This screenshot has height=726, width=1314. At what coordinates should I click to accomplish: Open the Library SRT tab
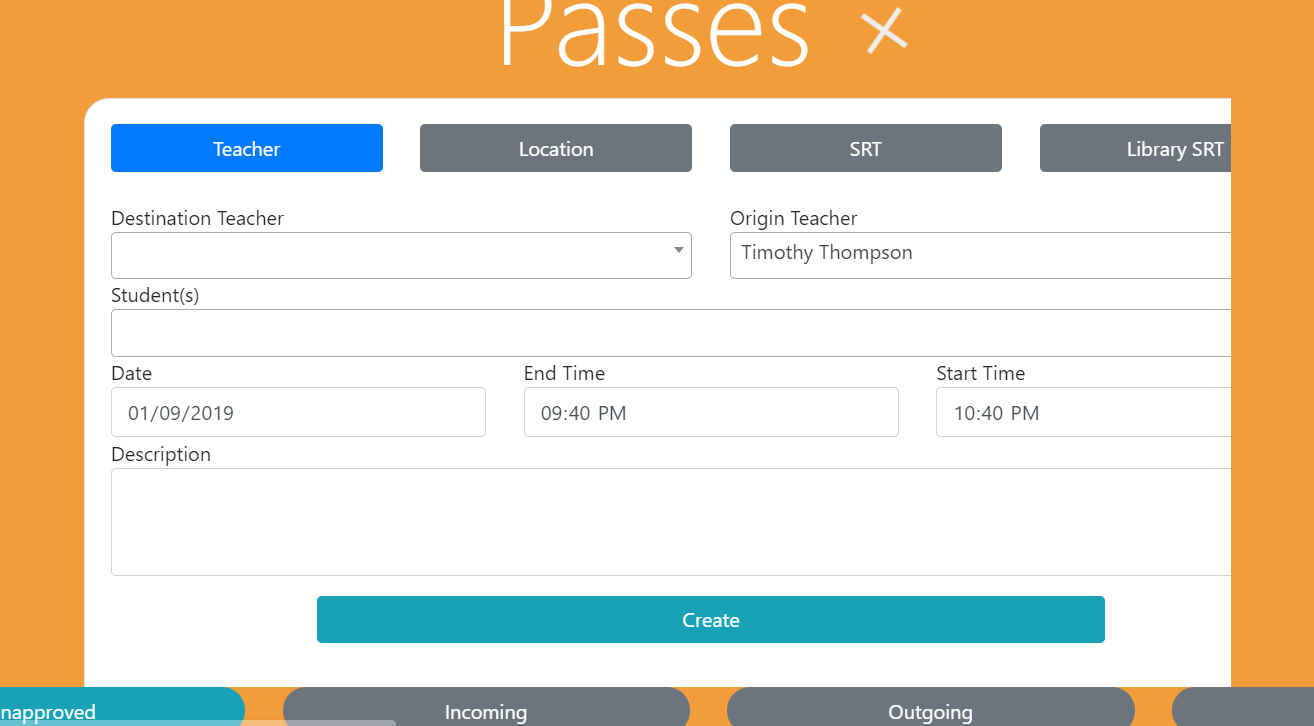[x=1136, y=148]
